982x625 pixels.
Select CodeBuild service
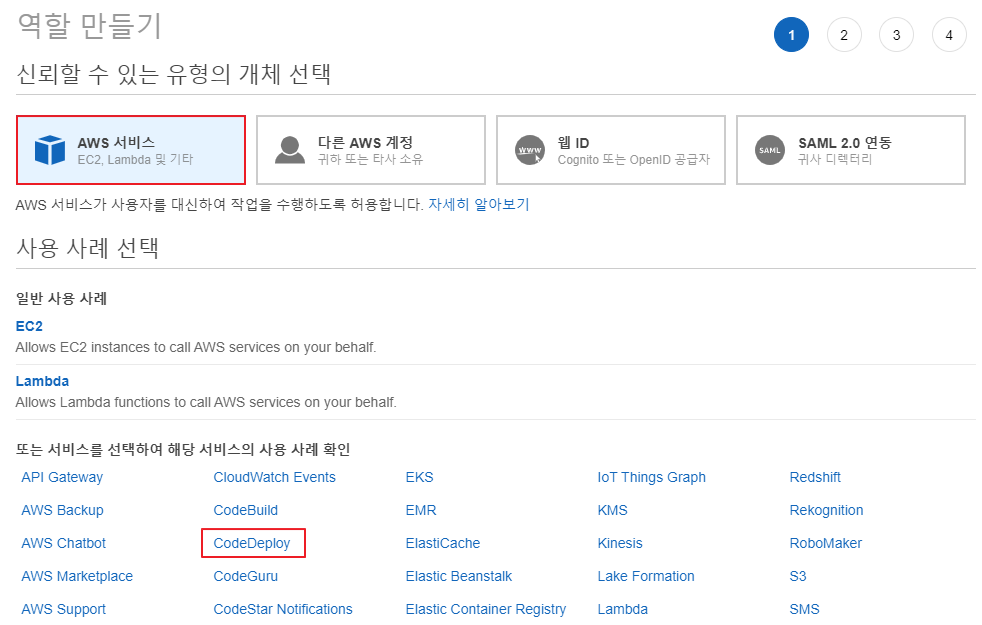pos(246,510)
